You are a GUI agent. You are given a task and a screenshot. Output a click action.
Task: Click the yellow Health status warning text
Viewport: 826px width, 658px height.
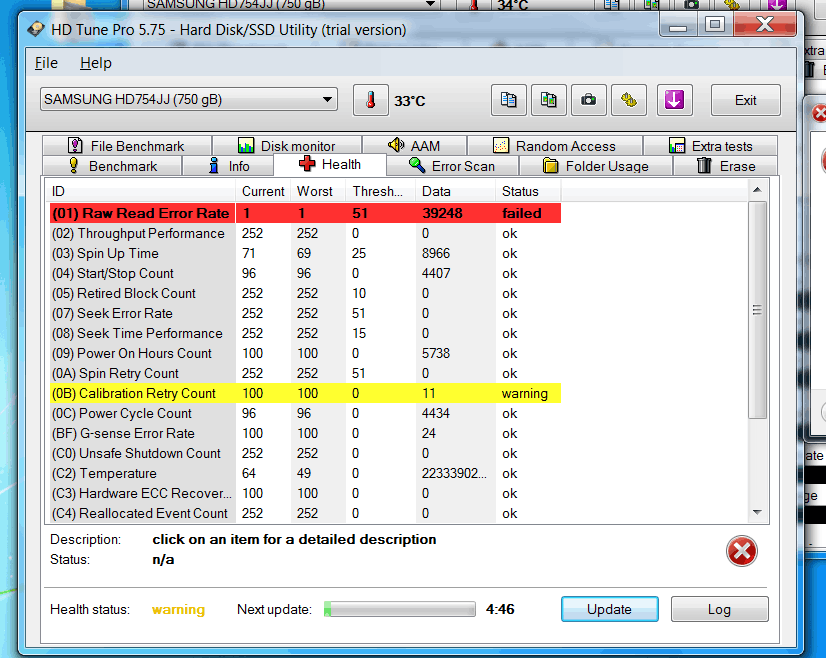point(178,610)
